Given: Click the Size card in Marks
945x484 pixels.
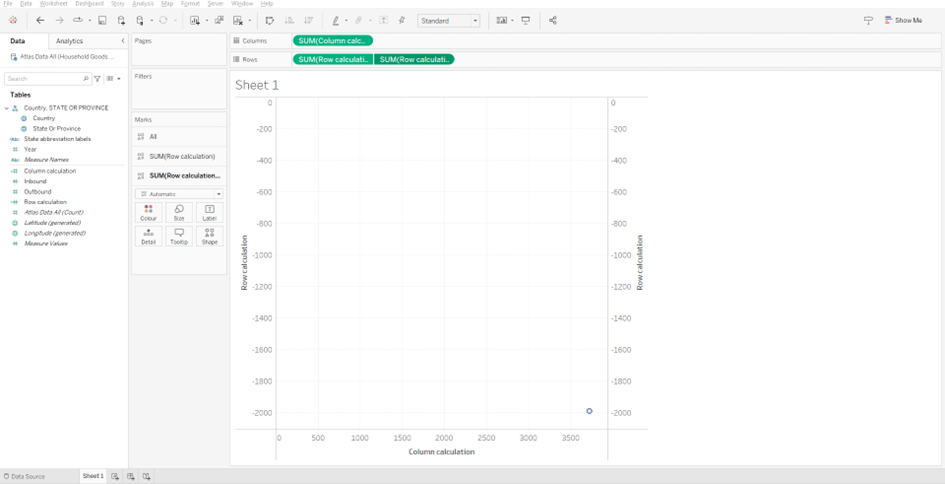Looking at the screenshot, I should (x=179, y=213).
